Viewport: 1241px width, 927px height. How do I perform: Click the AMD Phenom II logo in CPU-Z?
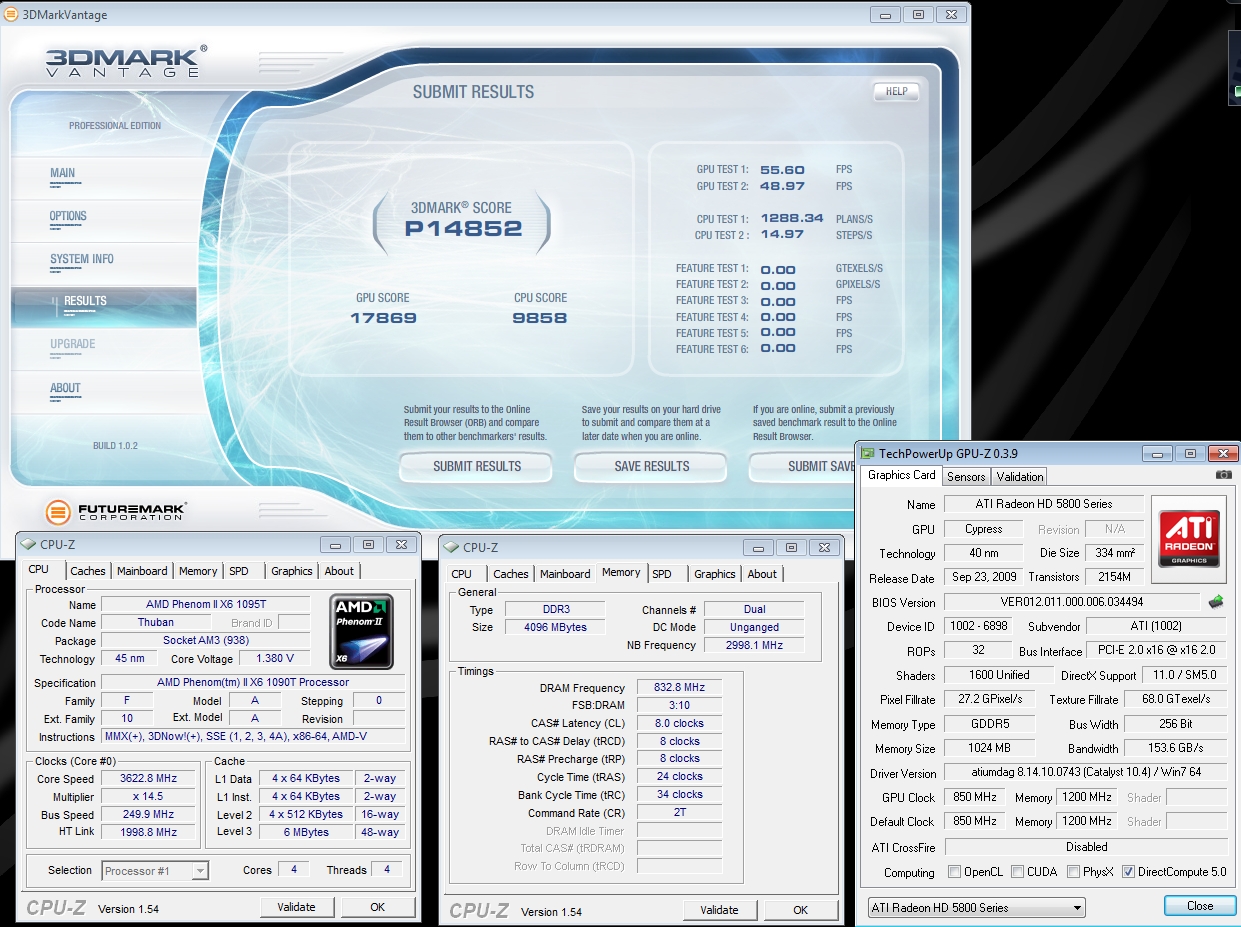pyautogui.click(x=362, y=631)
